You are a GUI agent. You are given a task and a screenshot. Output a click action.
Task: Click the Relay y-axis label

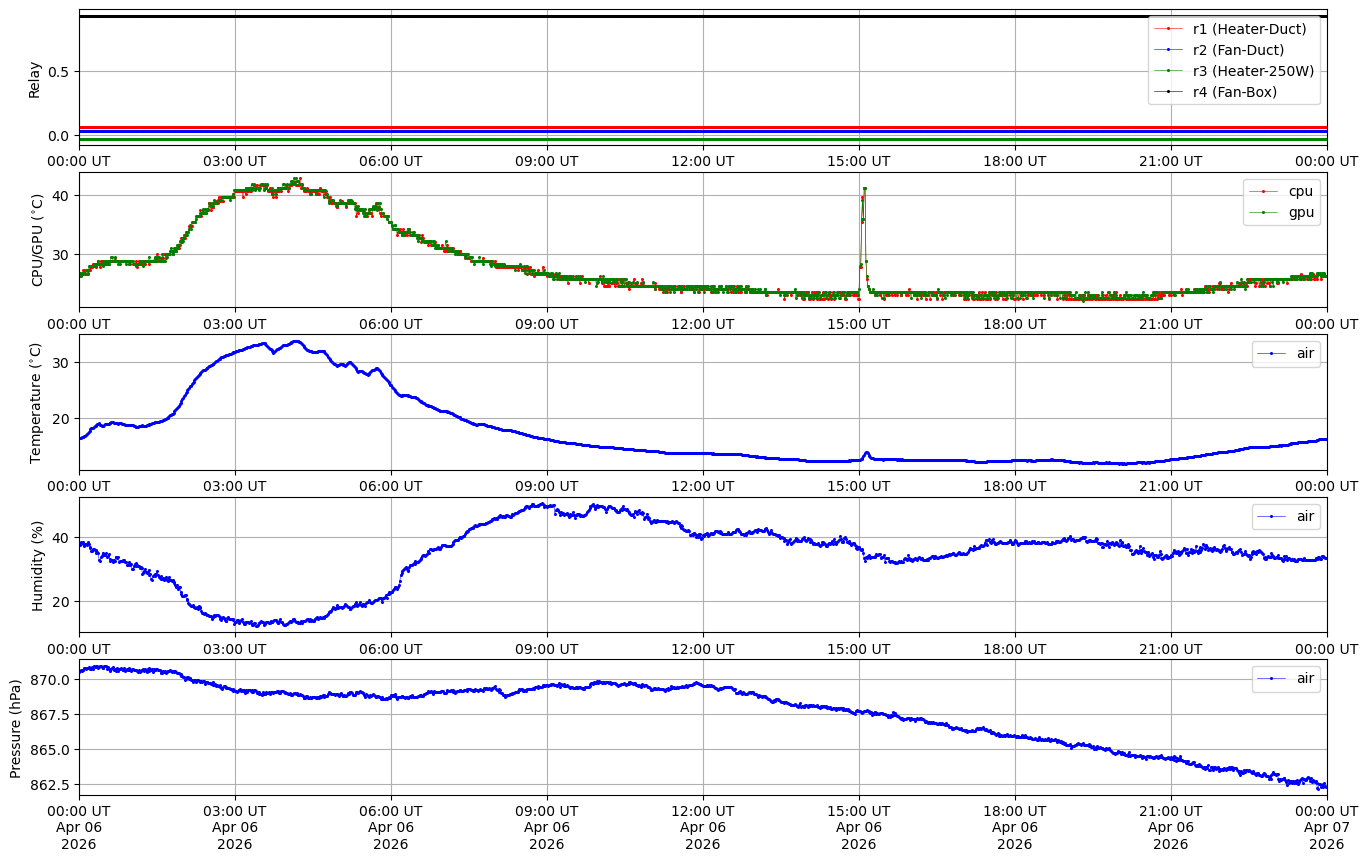(35, 79)
